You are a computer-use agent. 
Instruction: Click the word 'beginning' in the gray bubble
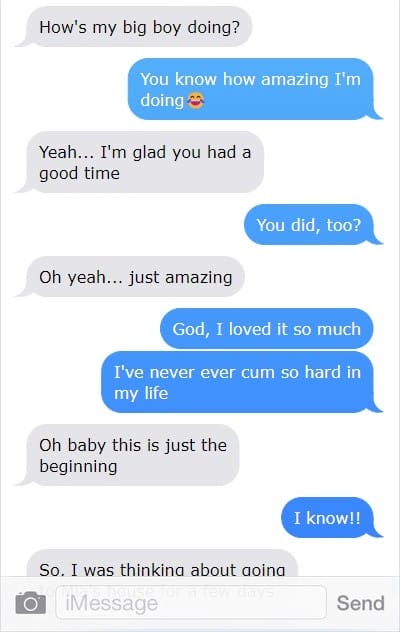click(78, 467)
